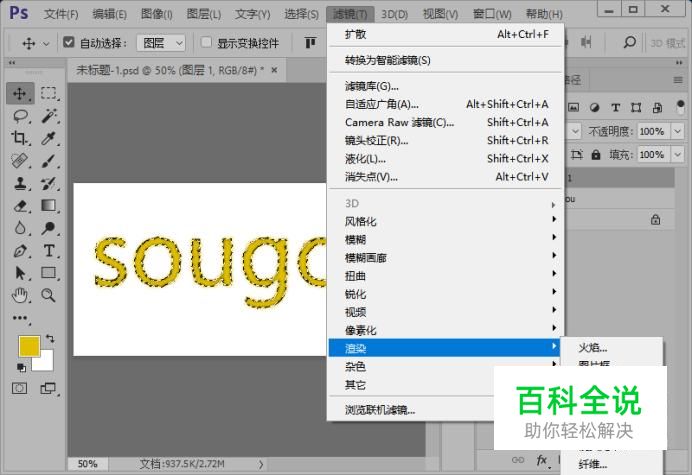The width and height of the screenshot is (692, 475).
Task: Select the Move tool
Action: tap(19, 94)
